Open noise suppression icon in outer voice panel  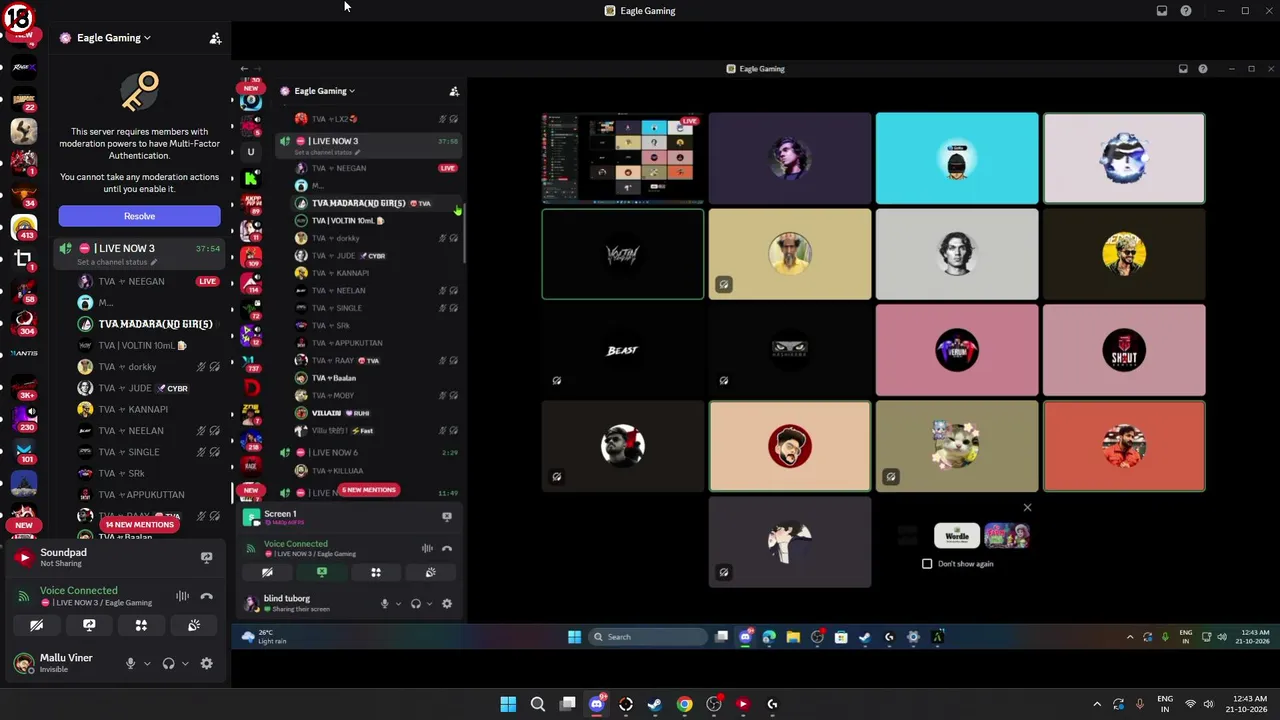tap(182, 596)
